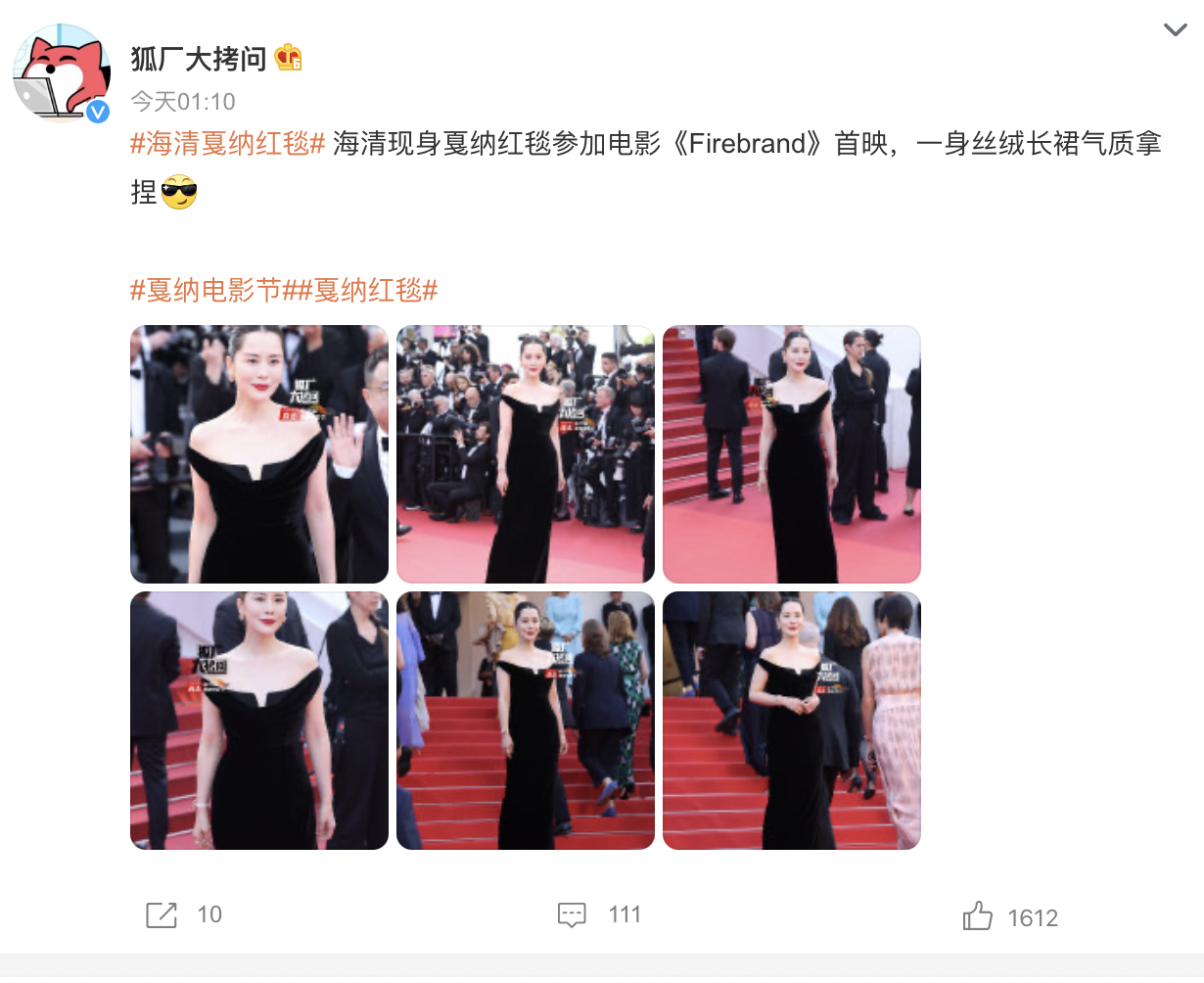The image size is (1204, 983).
Task: Open the top-middle photo with photographers
Action: point(526,454)
